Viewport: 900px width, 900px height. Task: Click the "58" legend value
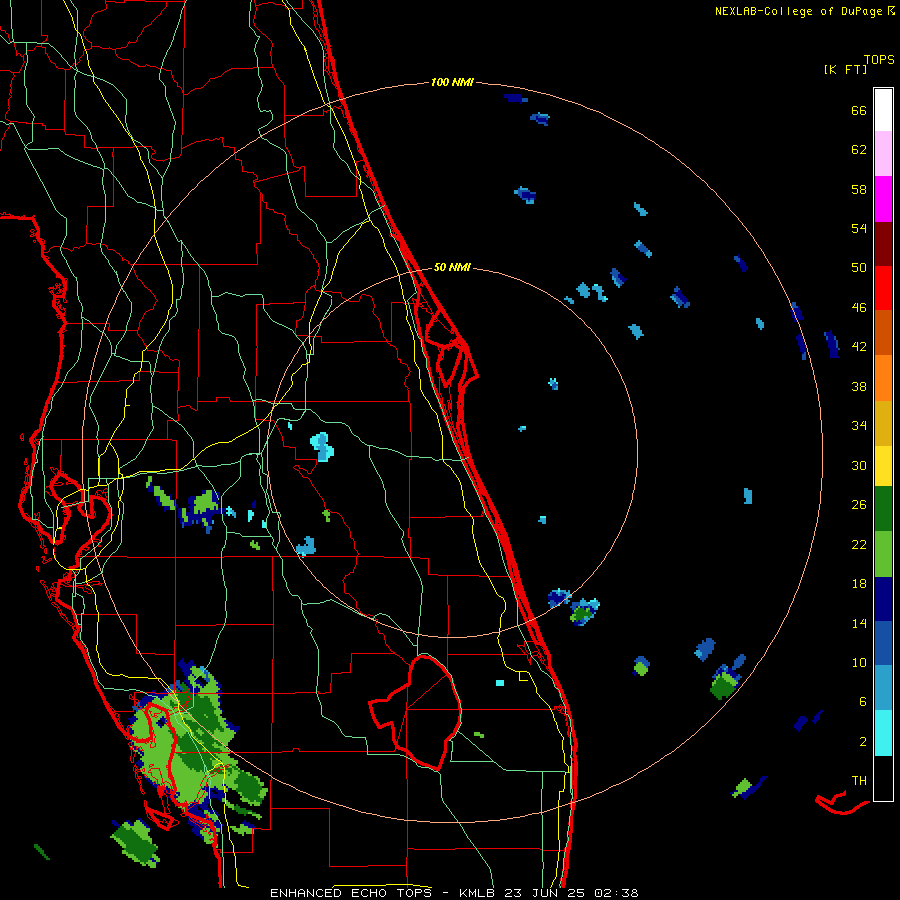859,189
